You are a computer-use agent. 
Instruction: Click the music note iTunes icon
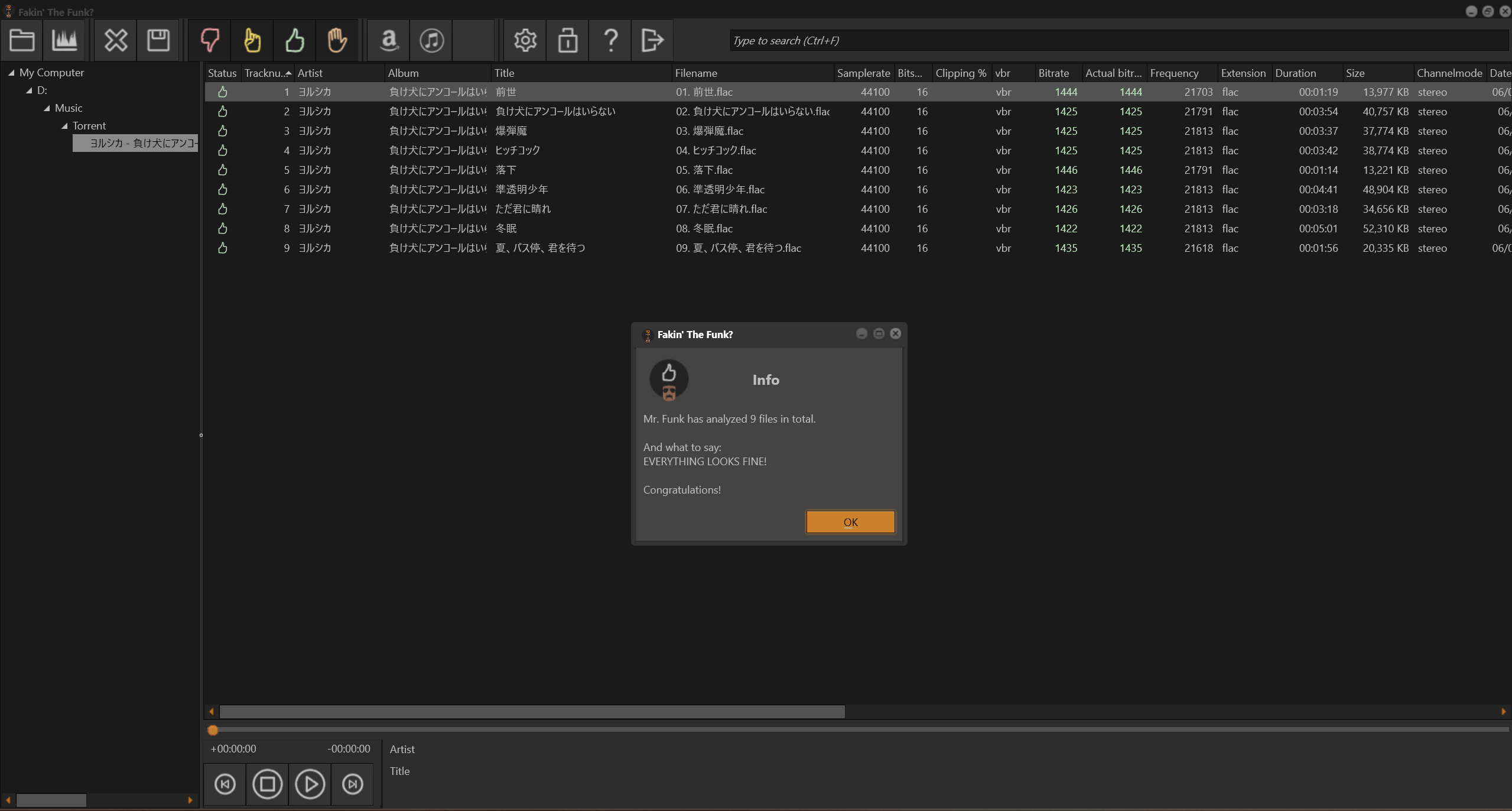[431, 40]
